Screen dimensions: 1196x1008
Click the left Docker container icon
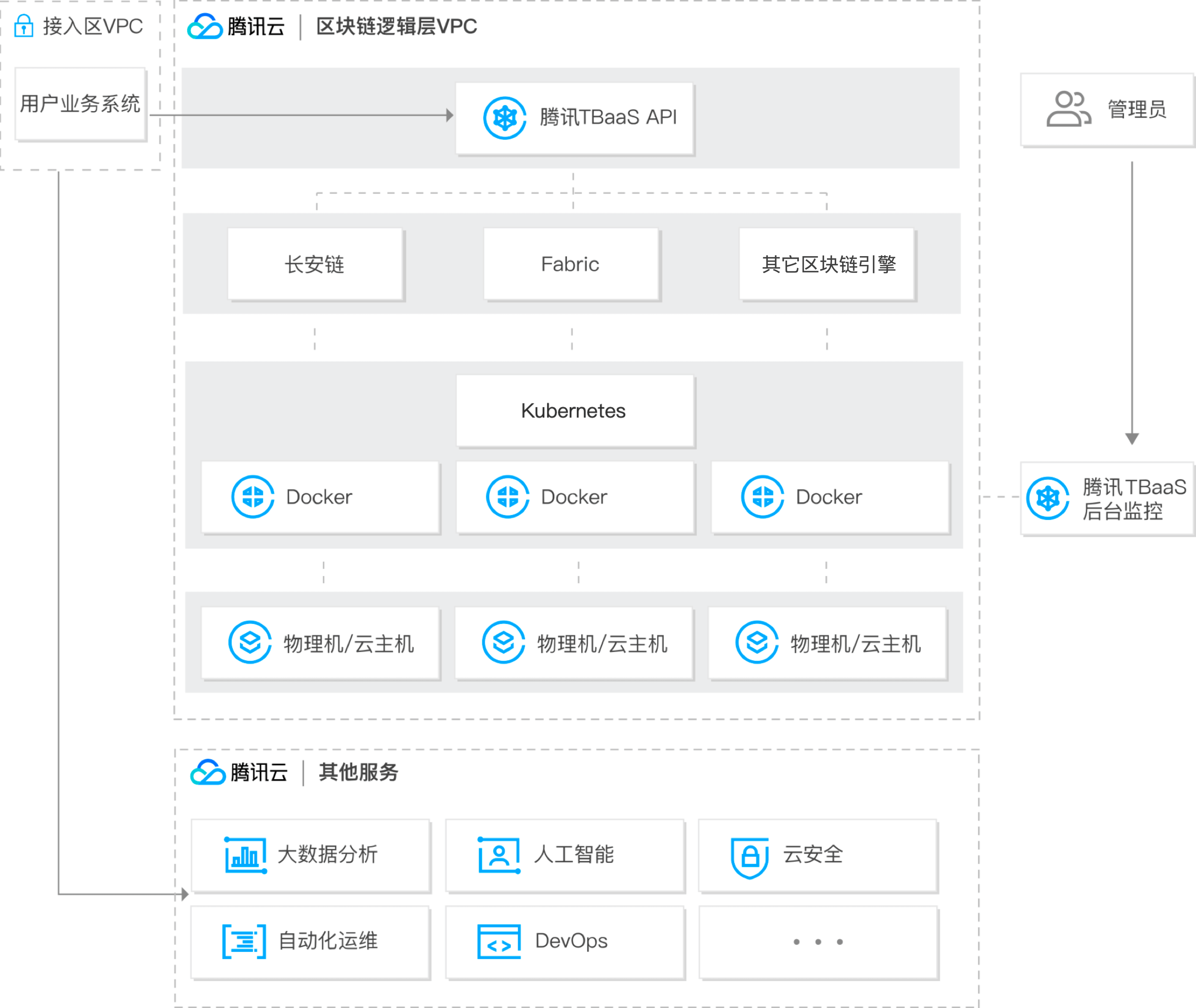pyautogui.click(x=253, y=497)
